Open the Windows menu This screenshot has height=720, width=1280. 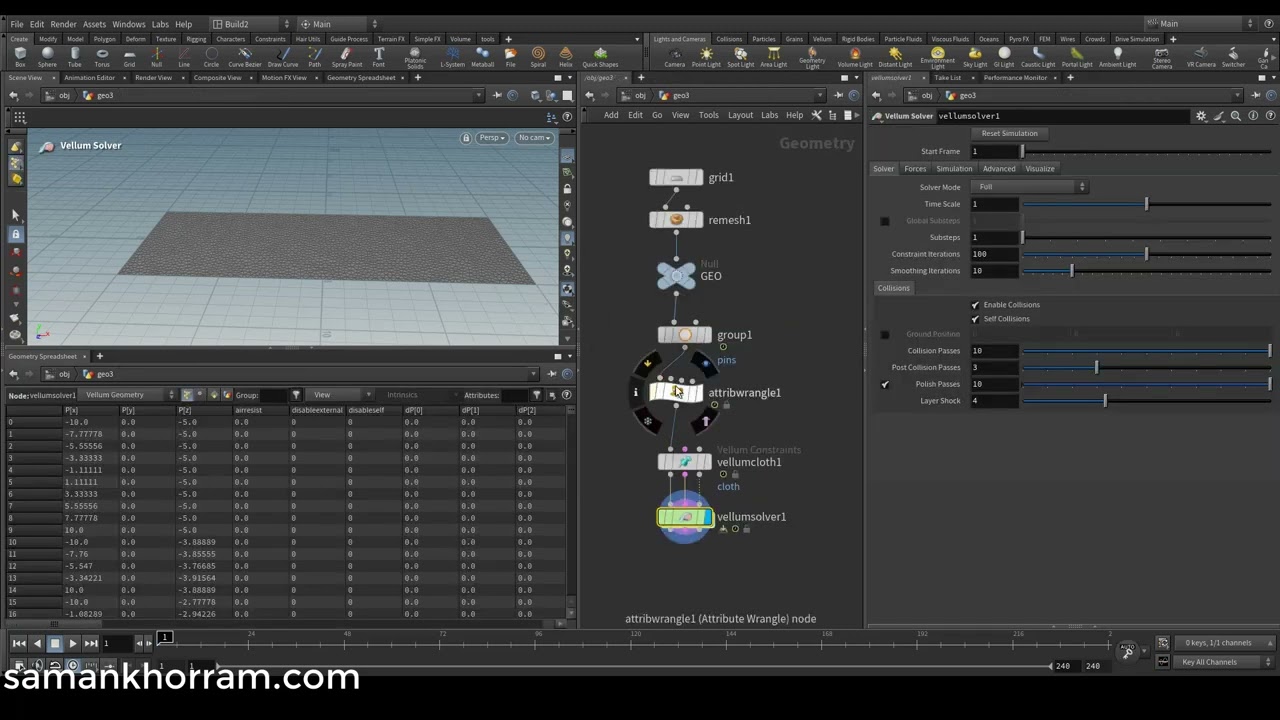coord(128,24)
